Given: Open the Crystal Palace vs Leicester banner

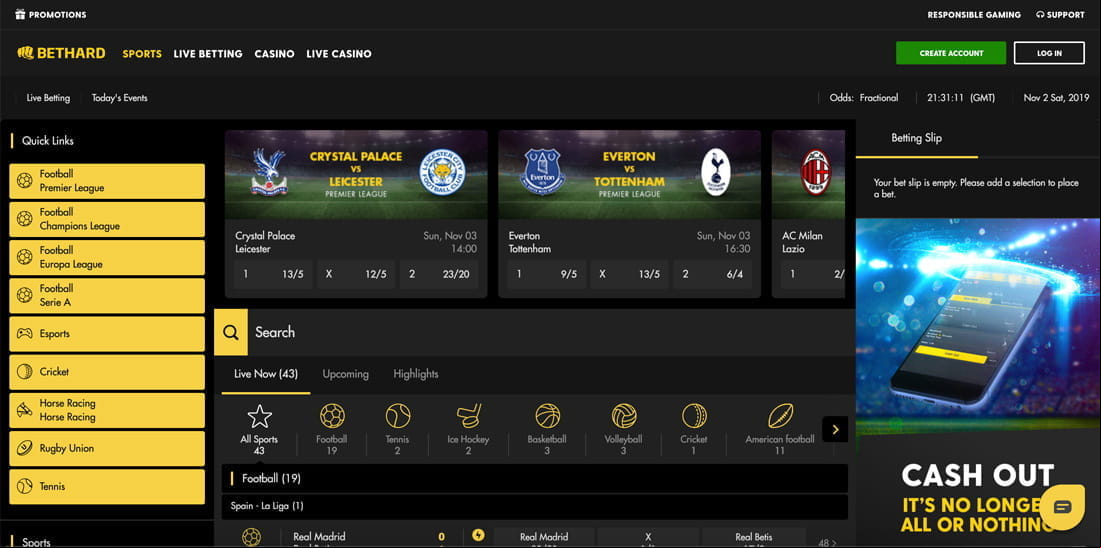Looking at the screenshot, I should click(356, 175).
